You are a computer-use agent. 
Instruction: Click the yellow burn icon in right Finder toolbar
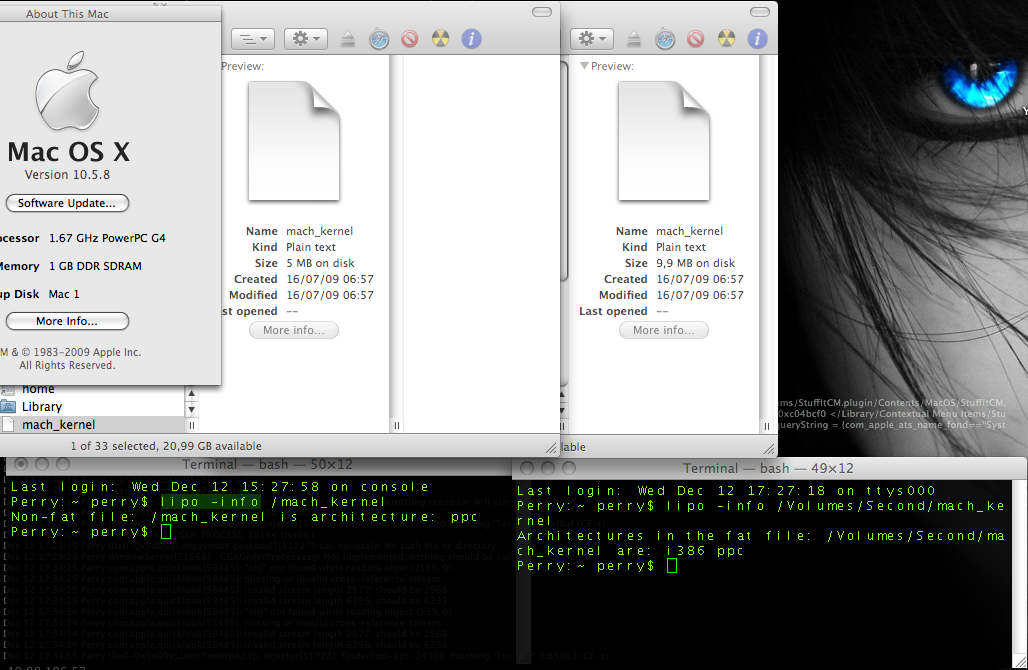[x=726, y=39]
